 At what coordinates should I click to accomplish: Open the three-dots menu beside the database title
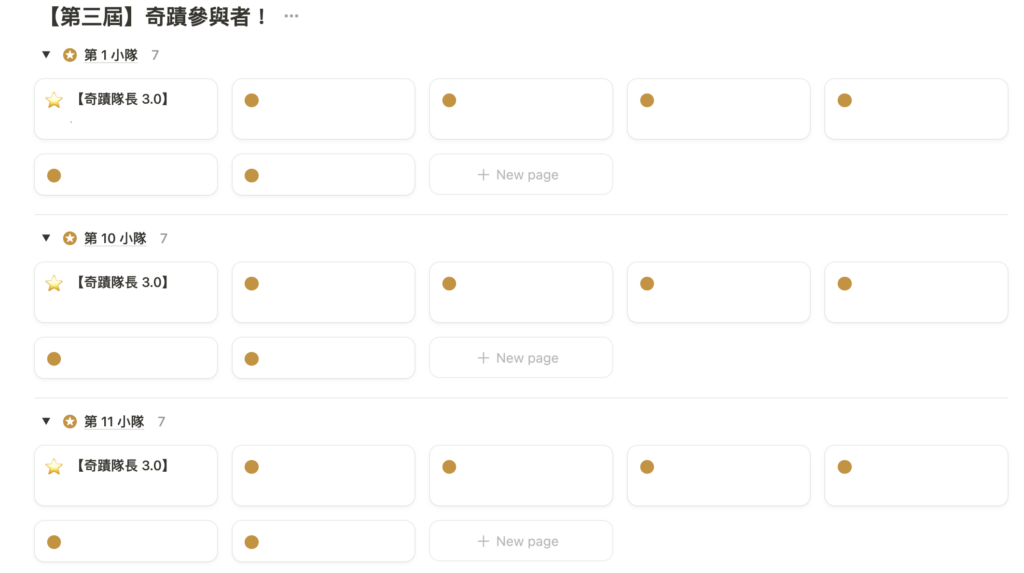point(291,17)
